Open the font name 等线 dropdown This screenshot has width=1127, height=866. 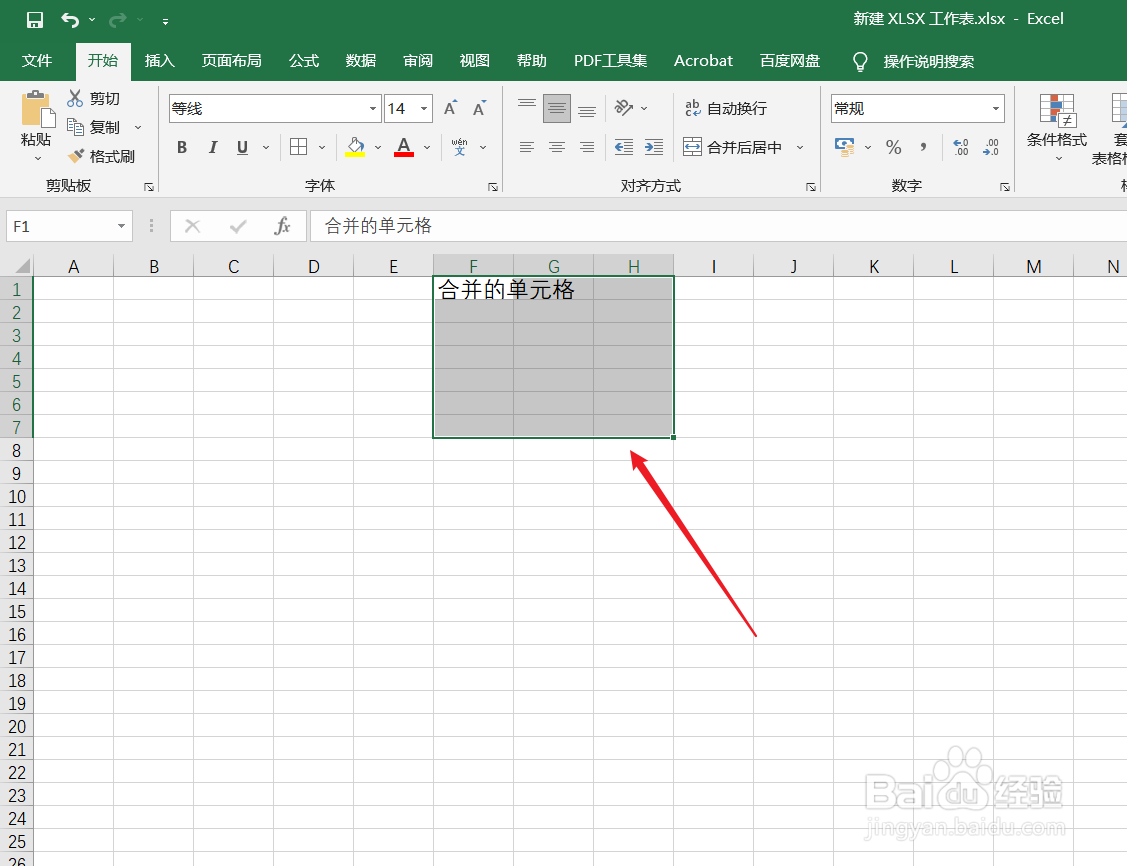tap(372, 109)
